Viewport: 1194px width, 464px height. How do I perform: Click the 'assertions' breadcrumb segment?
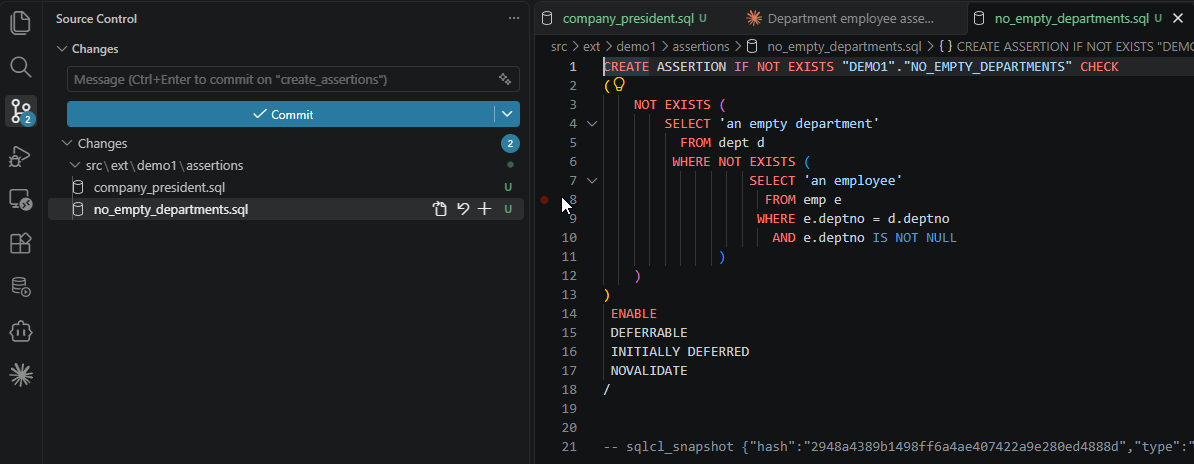coord(701,46)
